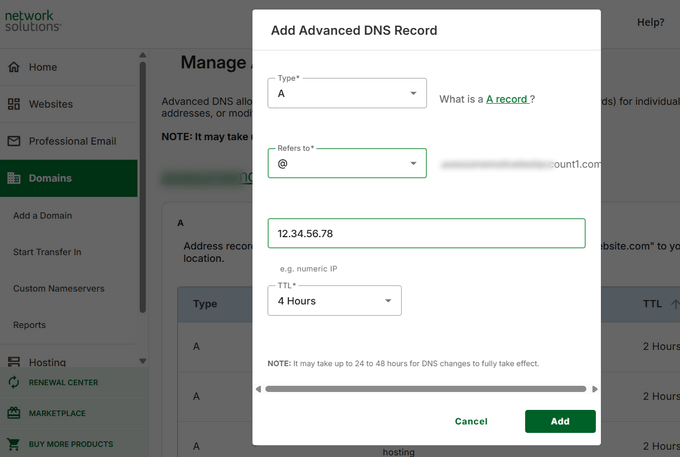Follow the A record help link

(507, 99)
